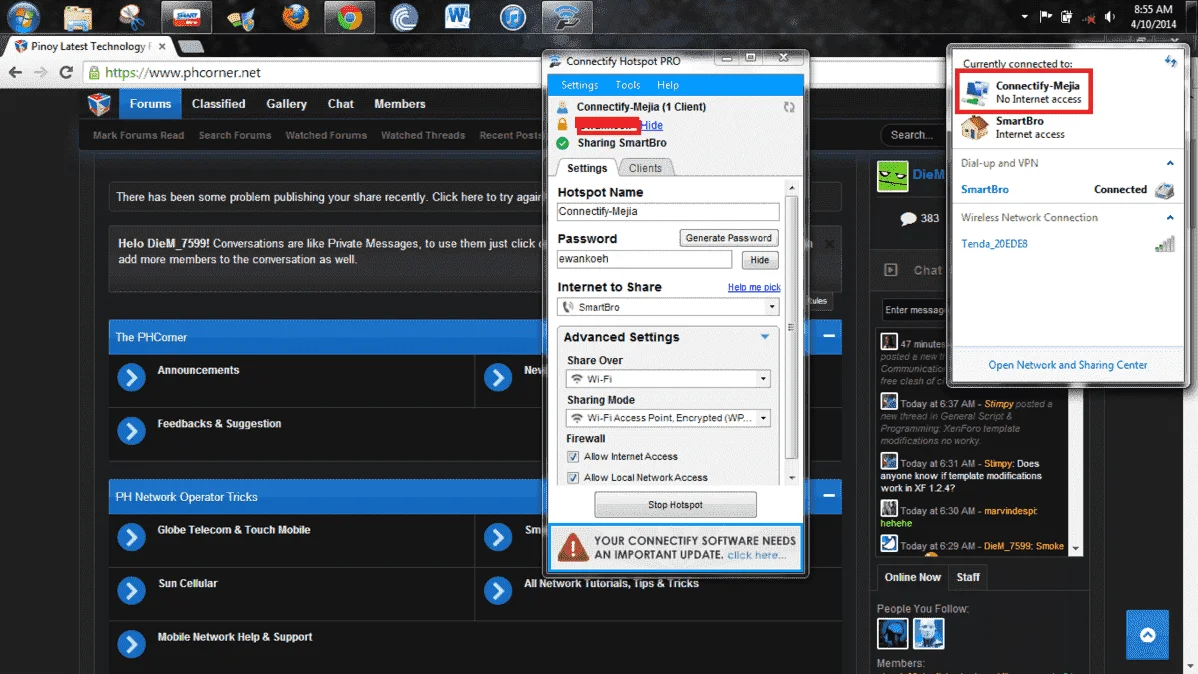The width and height of the screenshot is (1198, 674).
Task: Click the SmartBro dial-up modem icon
Action: tap(1164, 190)
